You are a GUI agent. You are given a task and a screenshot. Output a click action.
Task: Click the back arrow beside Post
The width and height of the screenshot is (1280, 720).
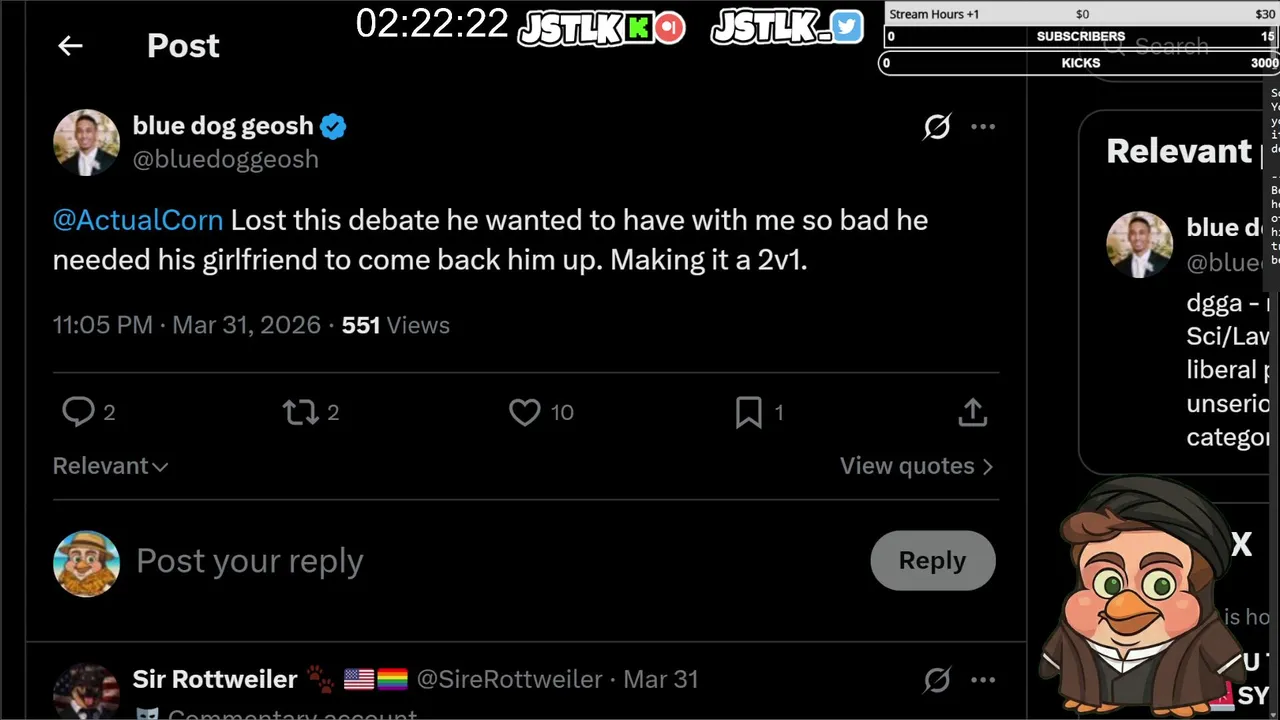pos(70,46)
